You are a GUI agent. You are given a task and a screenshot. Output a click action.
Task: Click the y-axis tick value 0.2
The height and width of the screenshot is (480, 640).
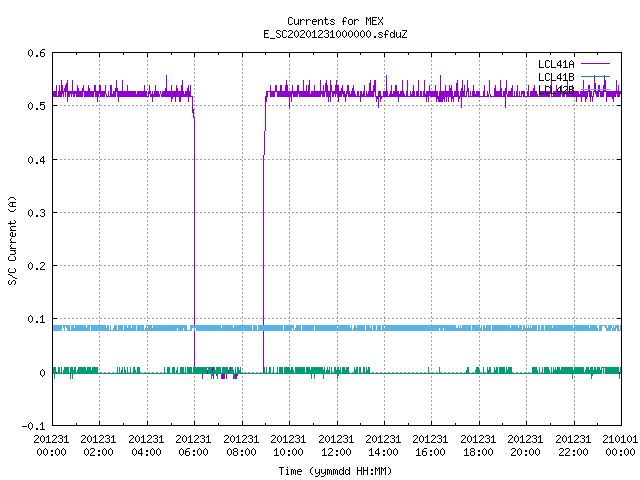click(36, 266)
